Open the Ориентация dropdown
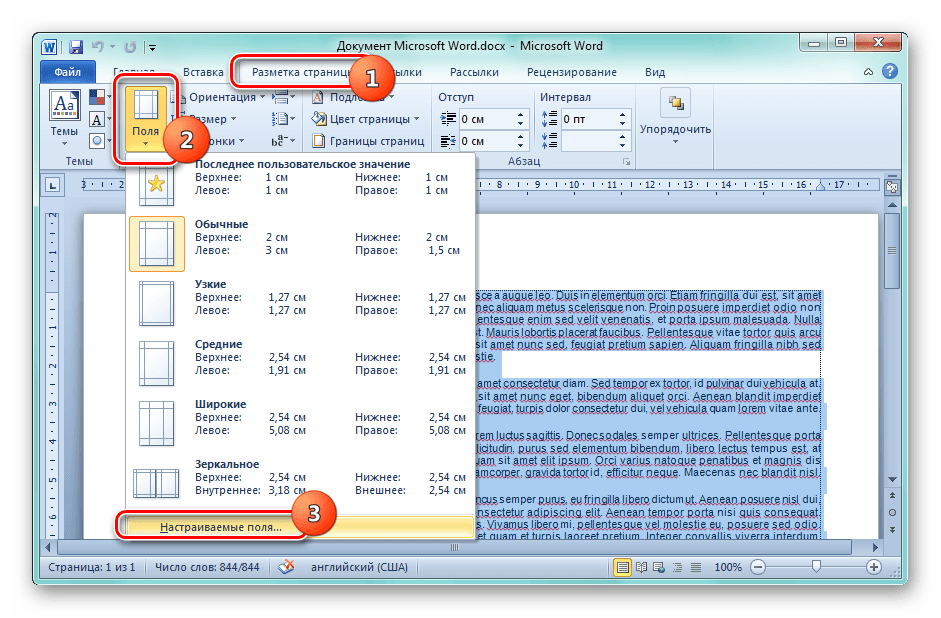The height and width of the screenshot is (618, 941). pyautogui.click(x=227, y=97)
